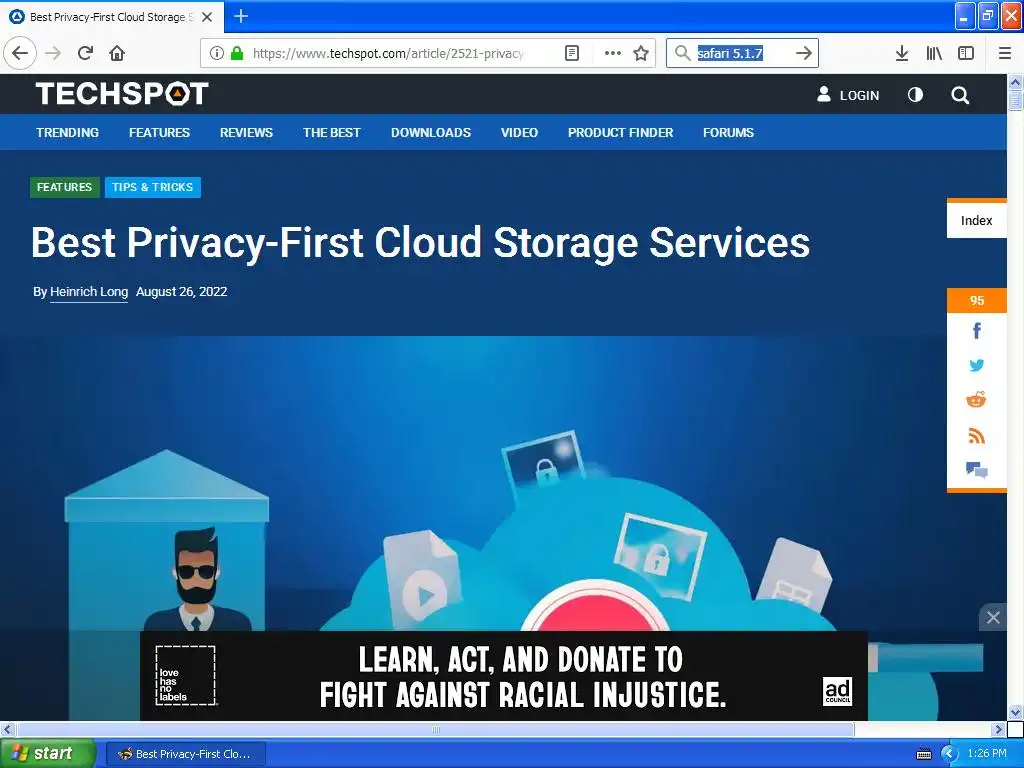The image size is (1024, 768).
Task: Share article on Twitter
Action: click(976, 365)
